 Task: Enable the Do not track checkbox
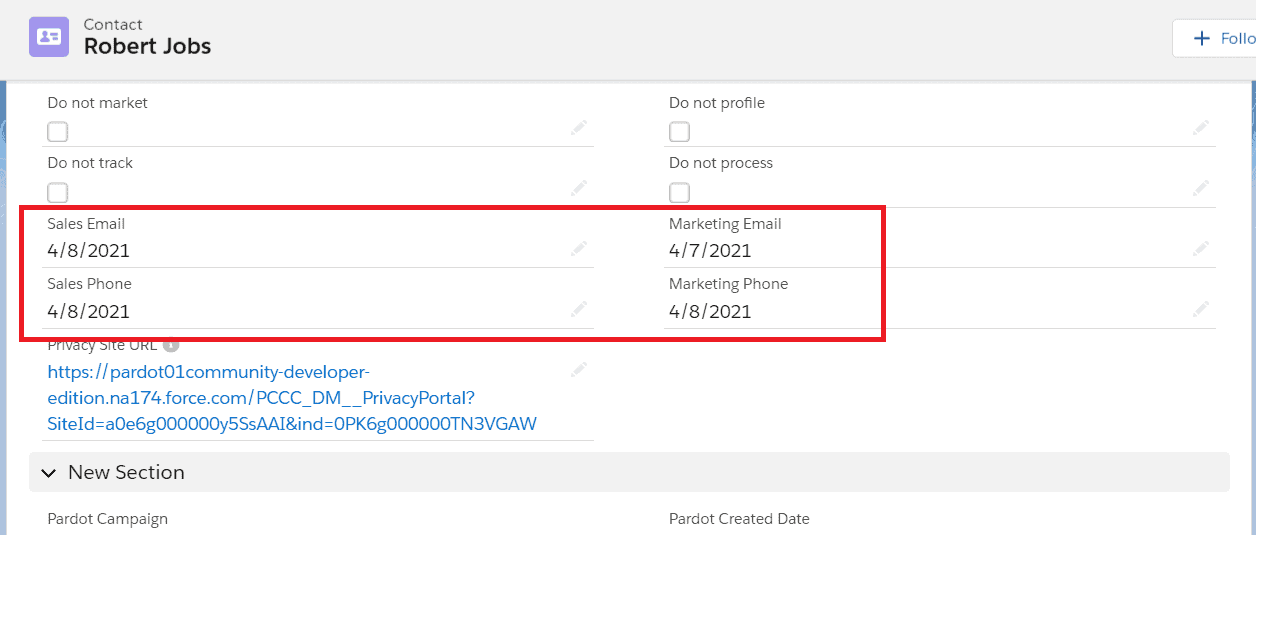pyautogui.click(x=57, y=192)
